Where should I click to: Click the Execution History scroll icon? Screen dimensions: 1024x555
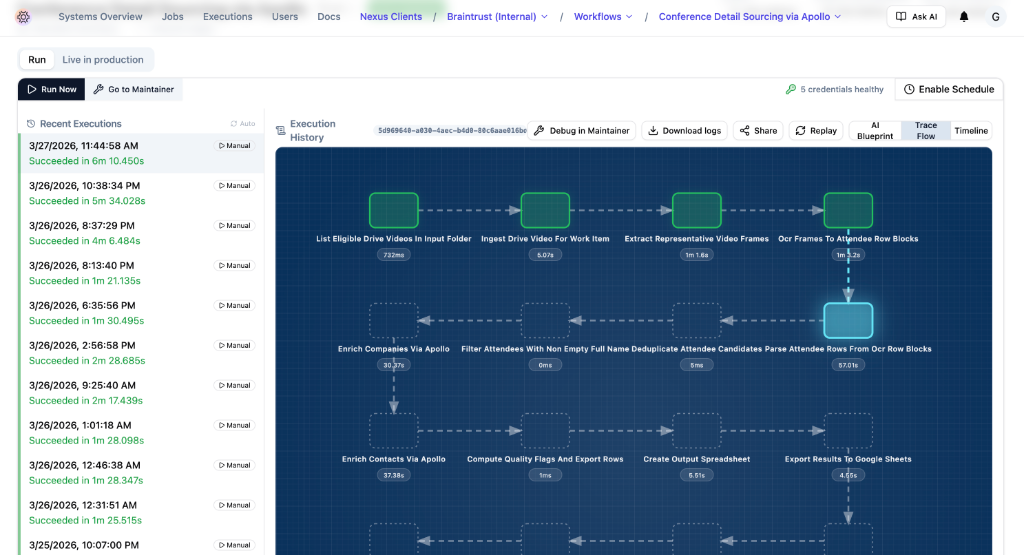[x=281, y=131]
